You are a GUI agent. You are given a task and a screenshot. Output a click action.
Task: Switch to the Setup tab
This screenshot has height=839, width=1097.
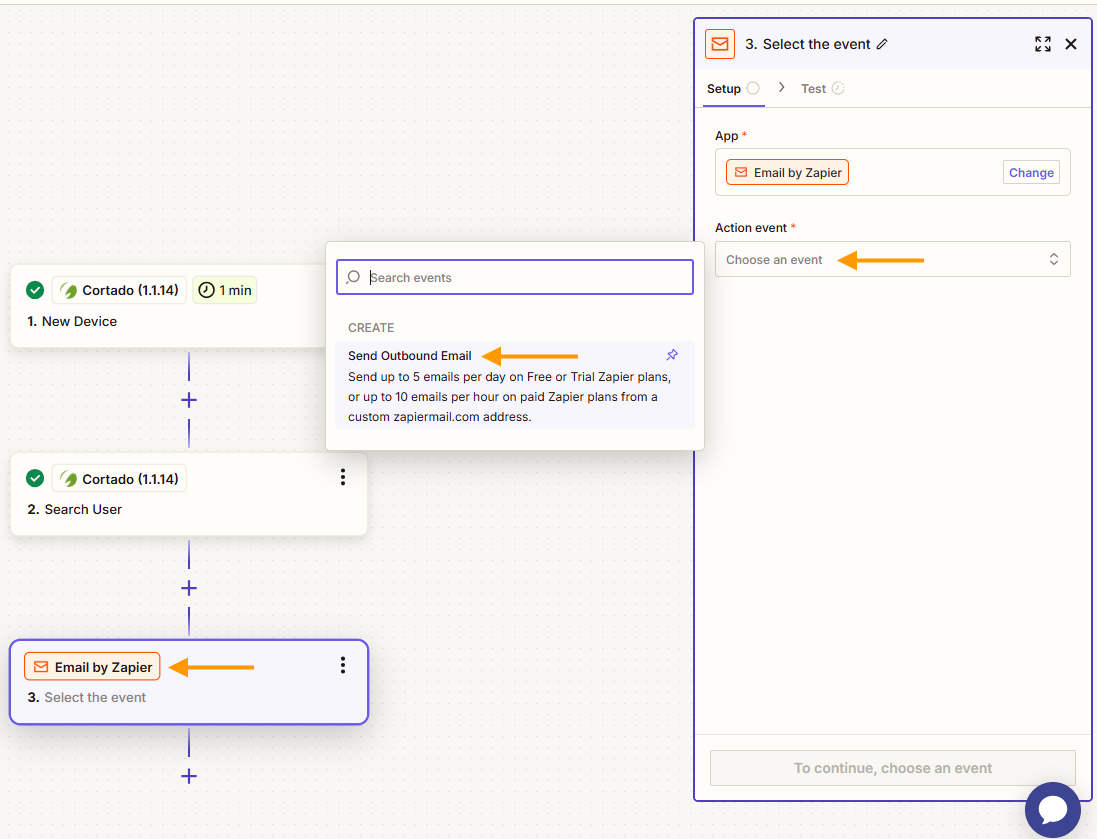[732, 89]
